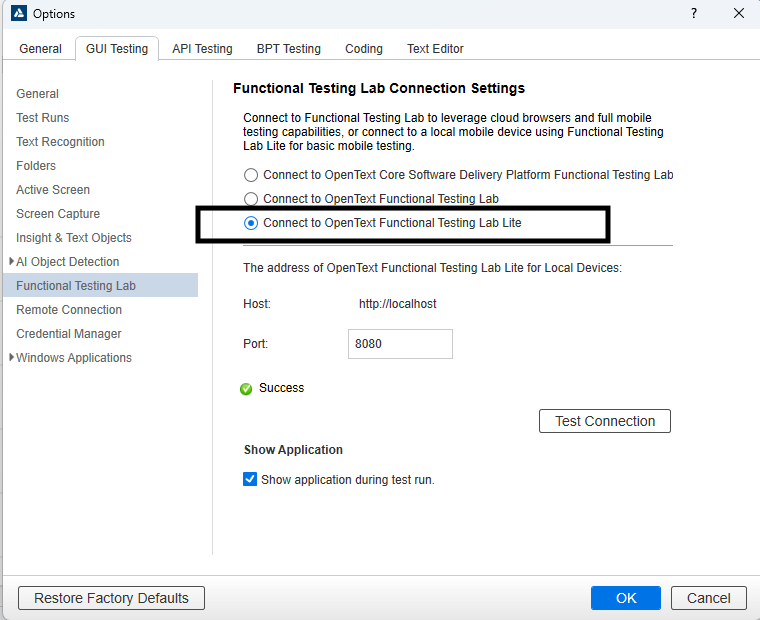This screenshot has height=620, width=760.
Task: Click Restore Factory Defaults
Action: tap(111, 598)
